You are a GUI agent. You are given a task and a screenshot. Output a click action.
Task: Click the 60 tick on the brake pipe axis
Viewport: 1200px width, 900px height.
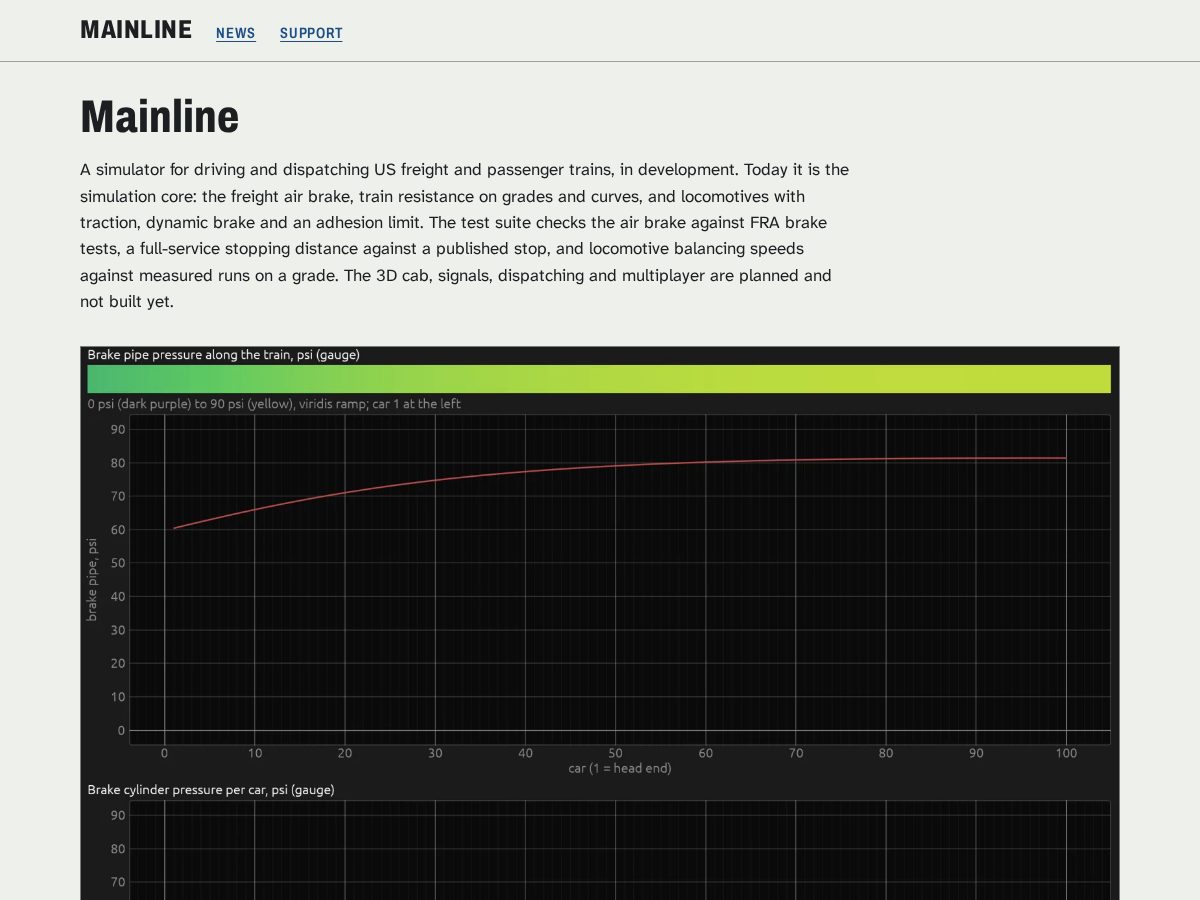tap(118, 530)
